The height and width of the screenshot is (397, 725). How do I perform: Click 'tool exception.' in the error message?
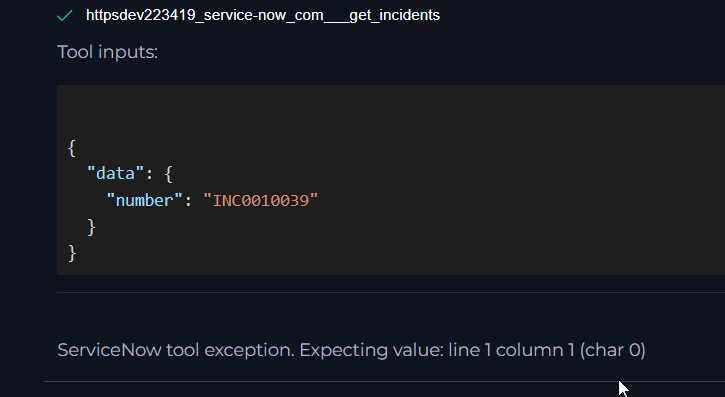[230, 350]
